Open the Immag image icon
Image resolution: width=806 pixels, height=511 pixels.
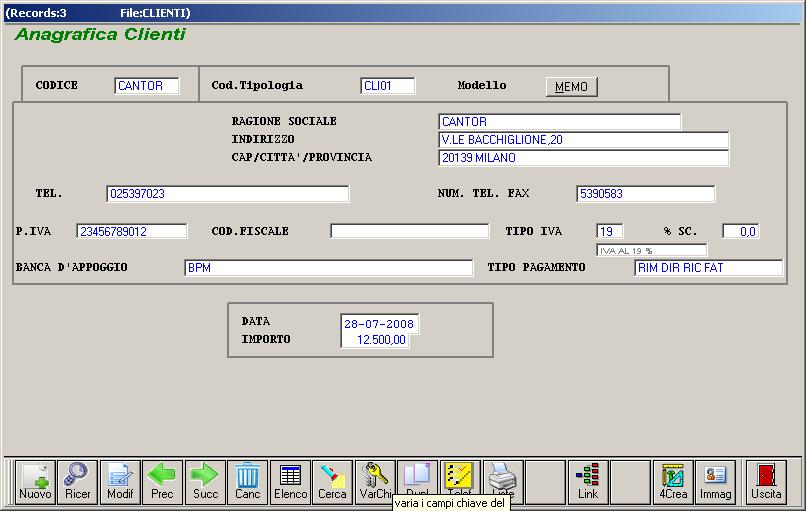coord(716,482)
